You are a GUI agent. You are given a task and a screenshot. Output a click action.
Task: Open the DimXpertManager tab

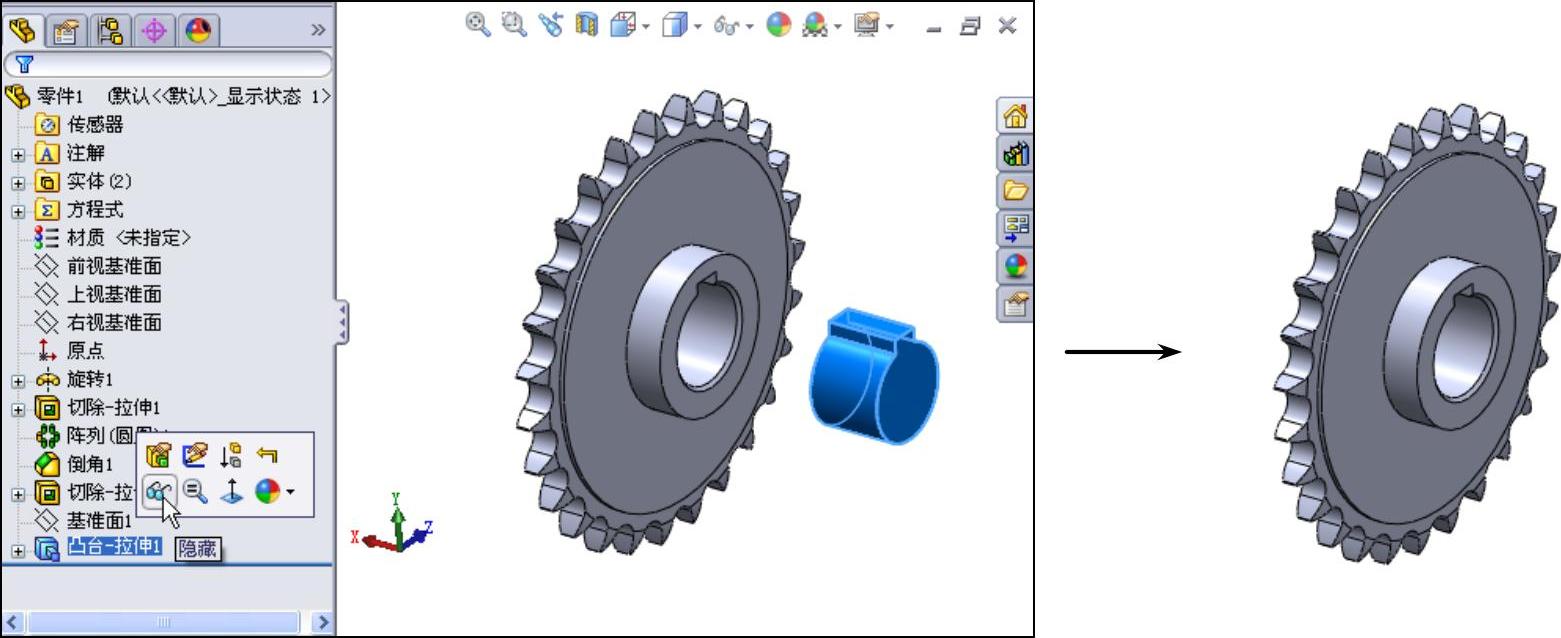153,31
